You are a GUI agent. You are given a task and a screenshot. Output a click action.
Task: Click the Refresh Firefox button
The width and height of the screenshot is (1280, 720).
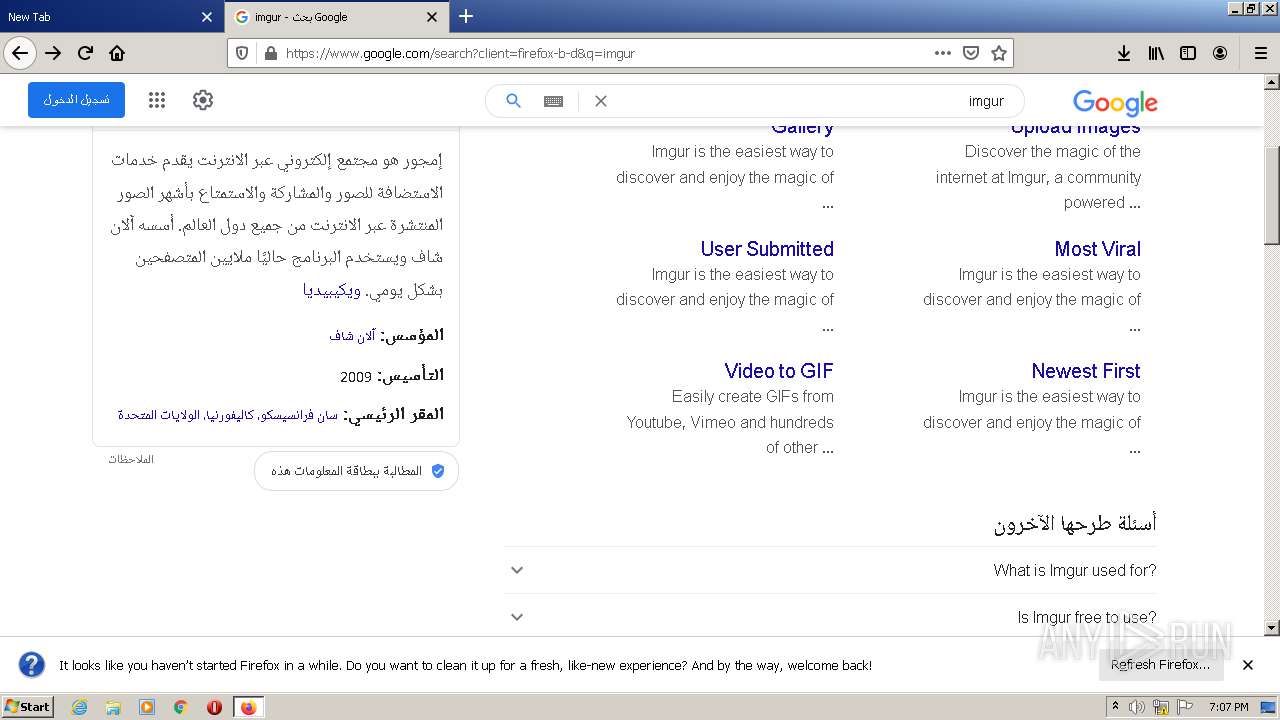[1160, 665]
